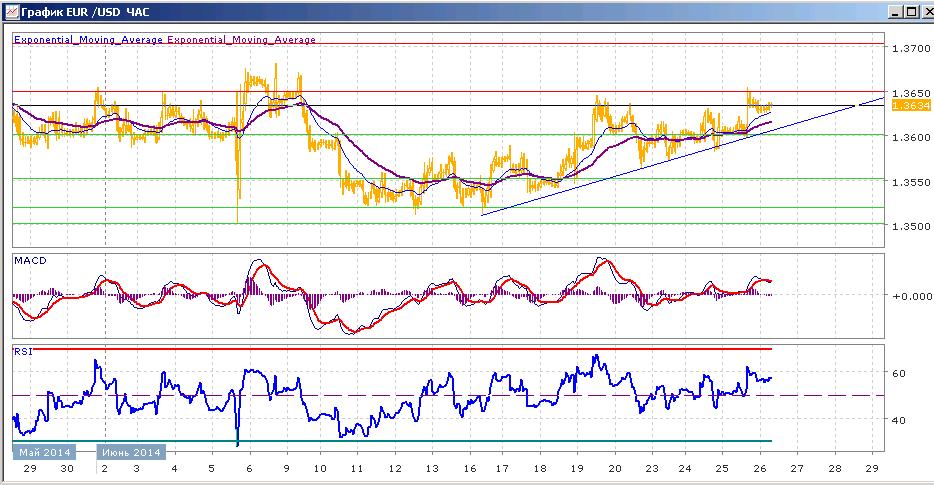934x485 pixels.
Task: Click the RSI axis value 60
Action: 899,374
